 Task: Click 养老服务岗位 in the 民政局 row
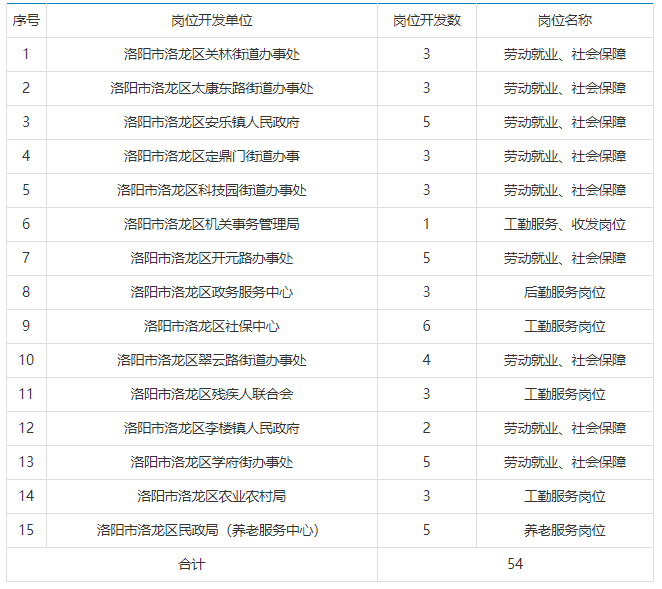[x=565, y=530]
